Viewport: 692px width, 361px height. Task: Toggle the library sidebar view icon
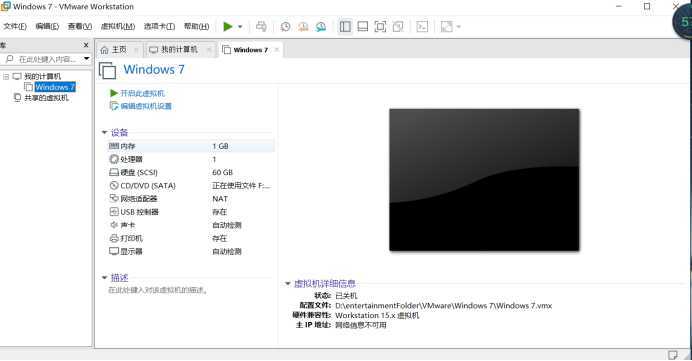(x=345, y=27)
